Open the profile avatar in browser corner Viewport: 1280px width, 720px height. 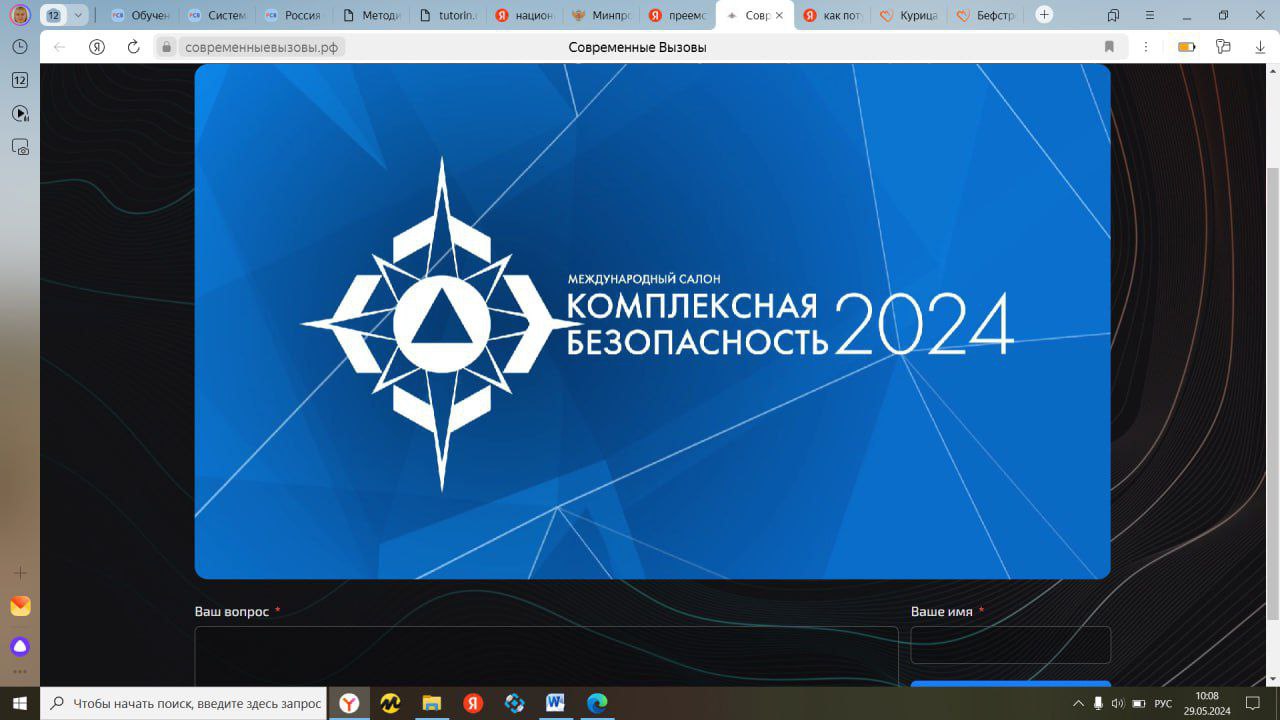[x=20, y=15]
